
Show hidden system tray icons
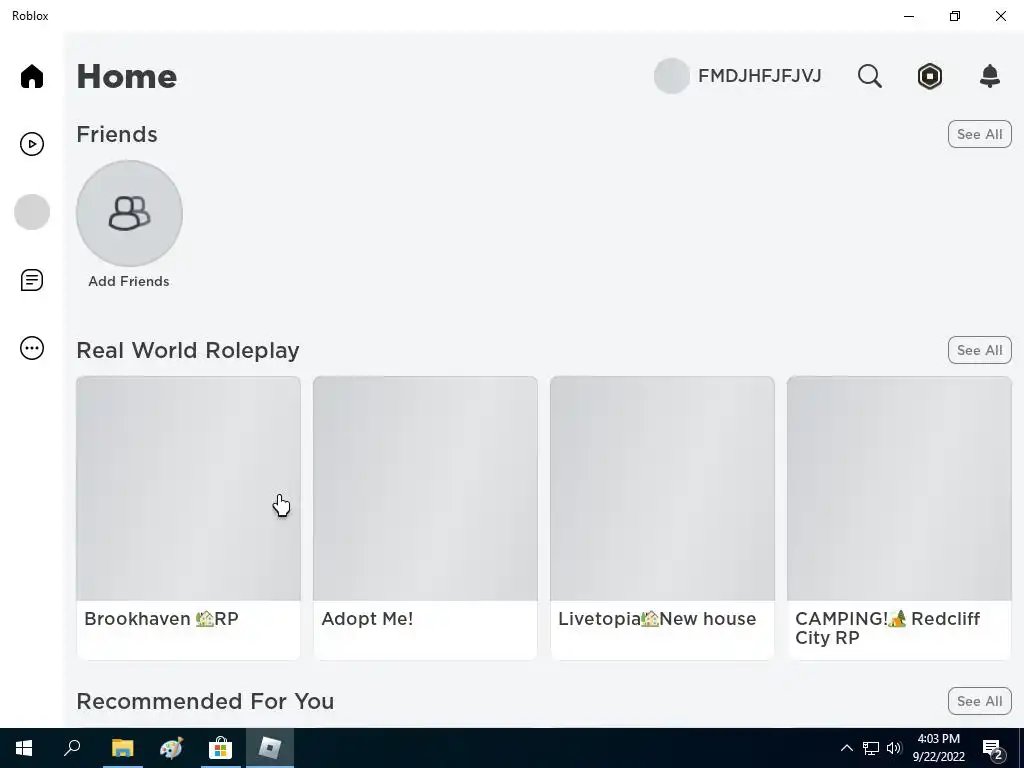coord(846,748)
